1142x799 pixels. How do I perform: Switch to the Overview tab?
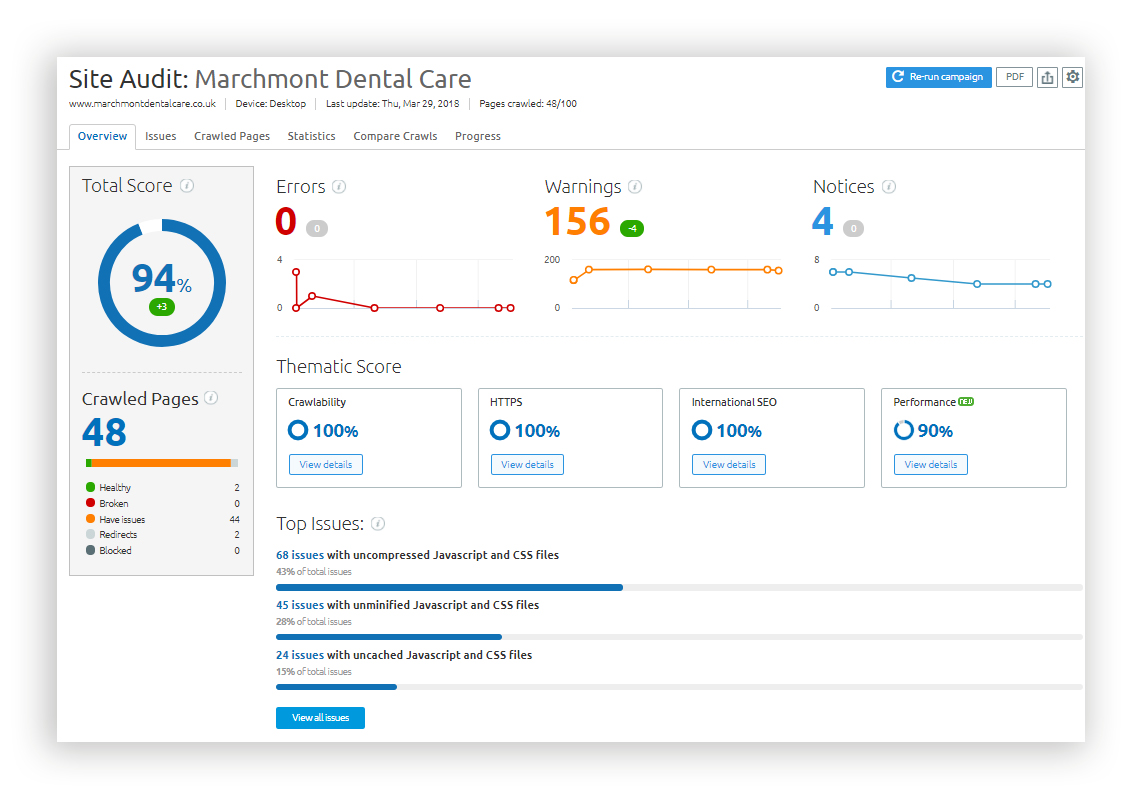(x=103, y=136)
